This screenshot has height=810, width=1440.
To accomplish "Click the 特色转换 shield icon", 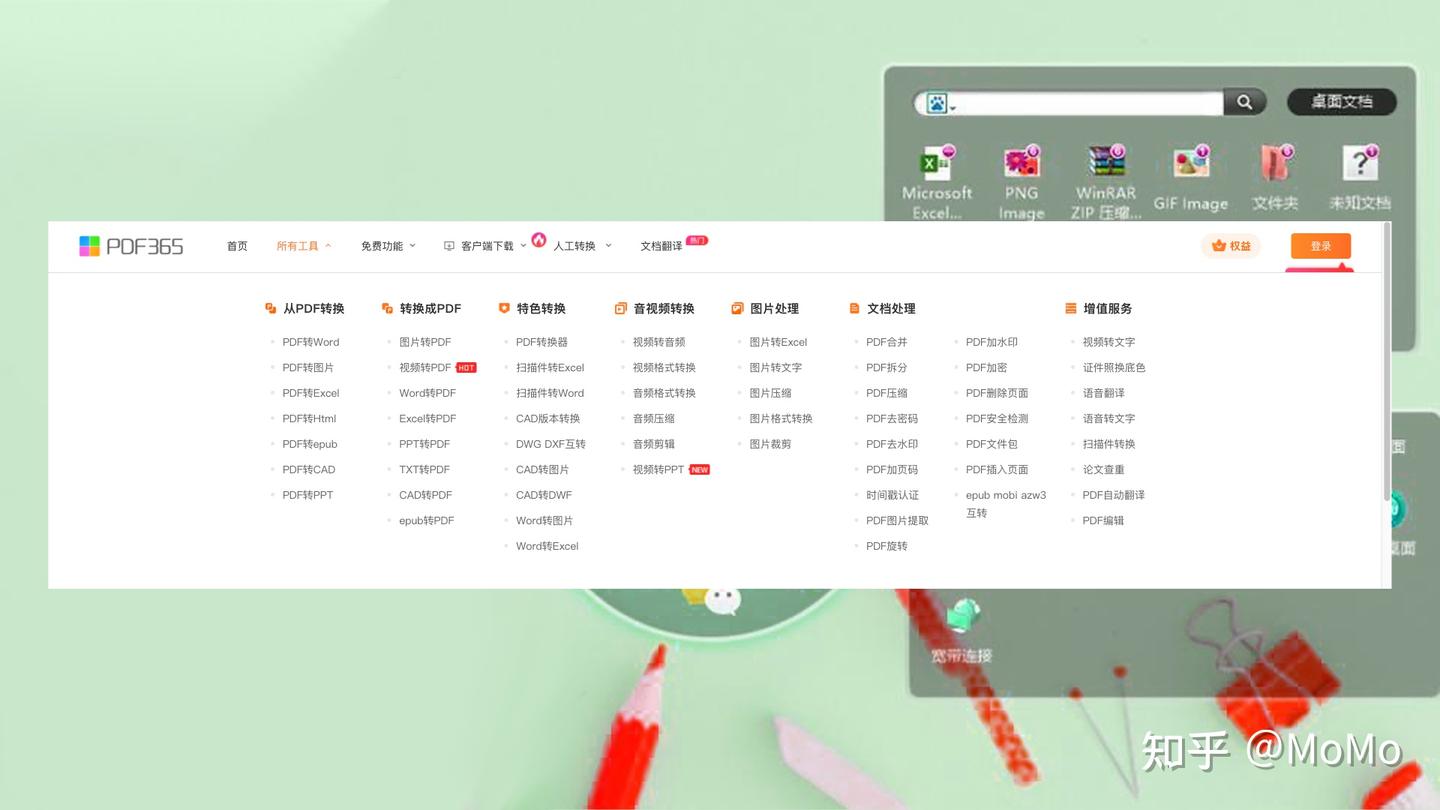I will 504,309.
